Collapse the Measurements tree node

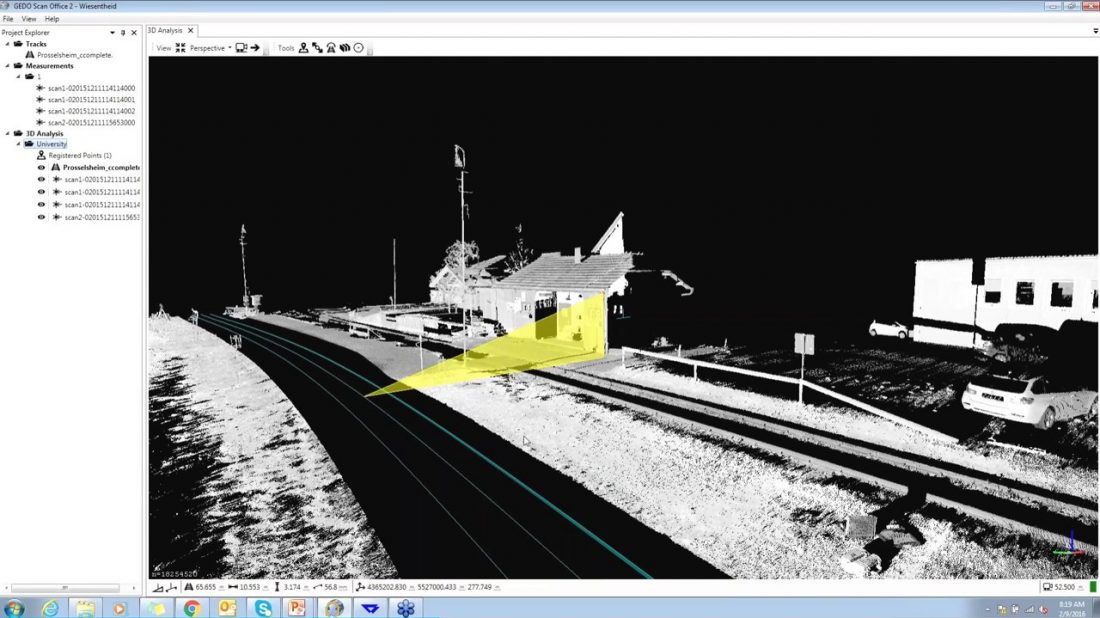pos(6,65)
